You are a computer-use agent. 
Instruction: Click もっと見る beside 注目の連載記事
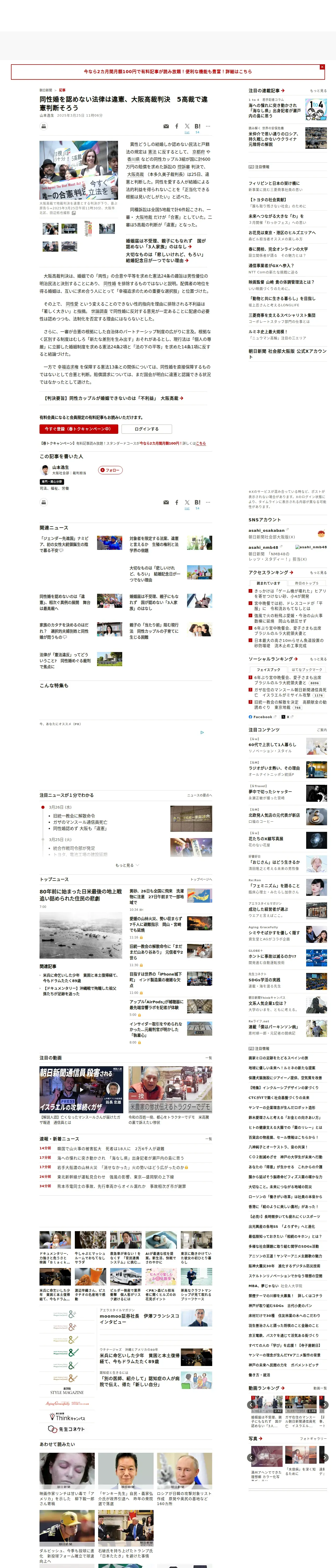(318, 91)
